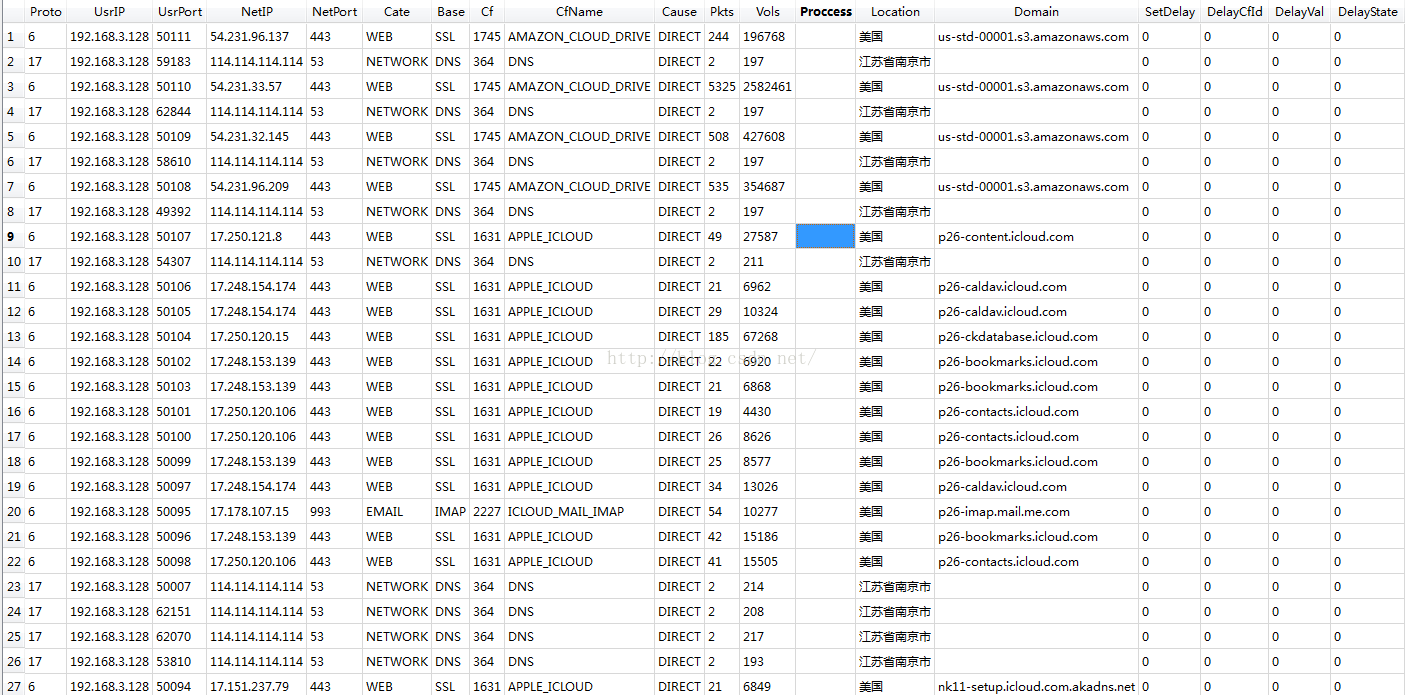1405x695 pixels.
Task: Click the DelayVal column header
Action: (1299, 12)
